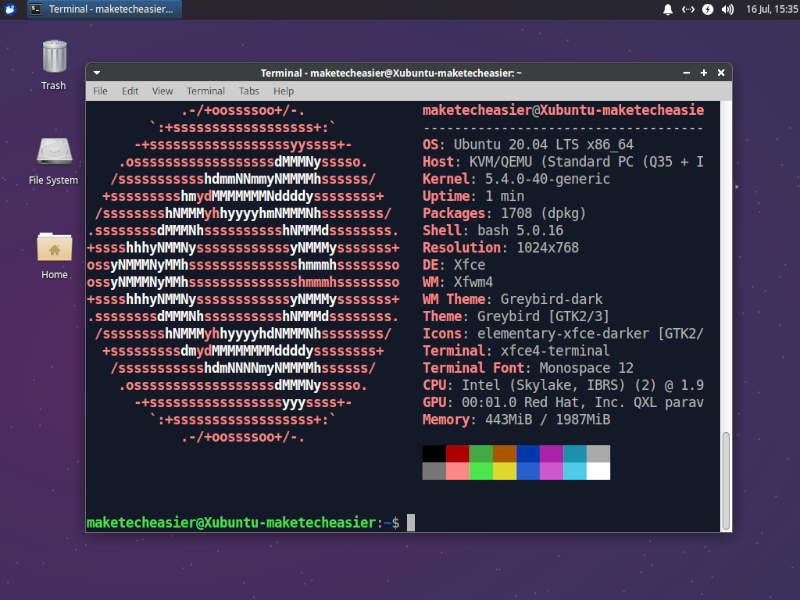Open the View menu of the terminal
The height and width of the screenshot is (600, 800).
pos(162,90)
